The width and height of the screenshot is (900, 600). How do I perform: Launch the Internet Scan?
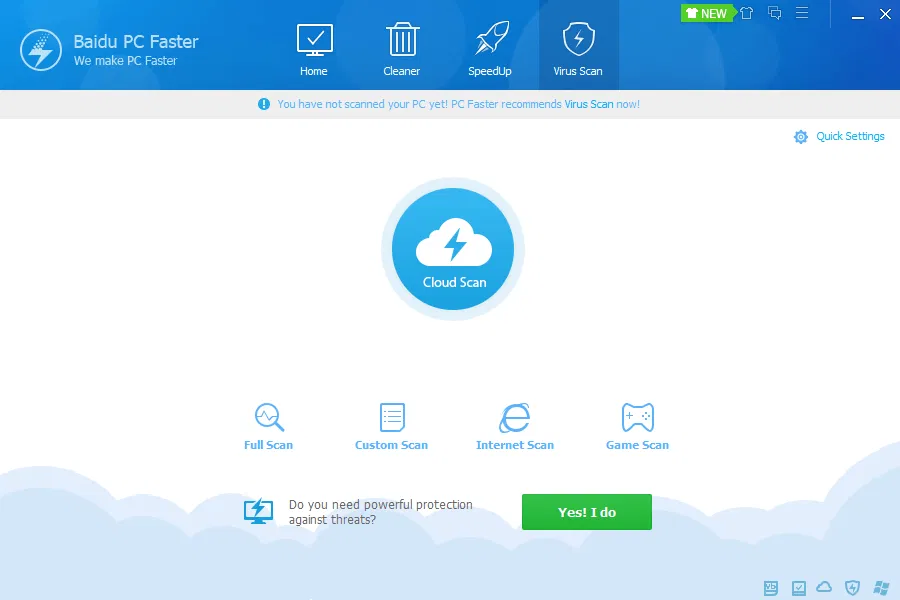click(x=515, y=427)
